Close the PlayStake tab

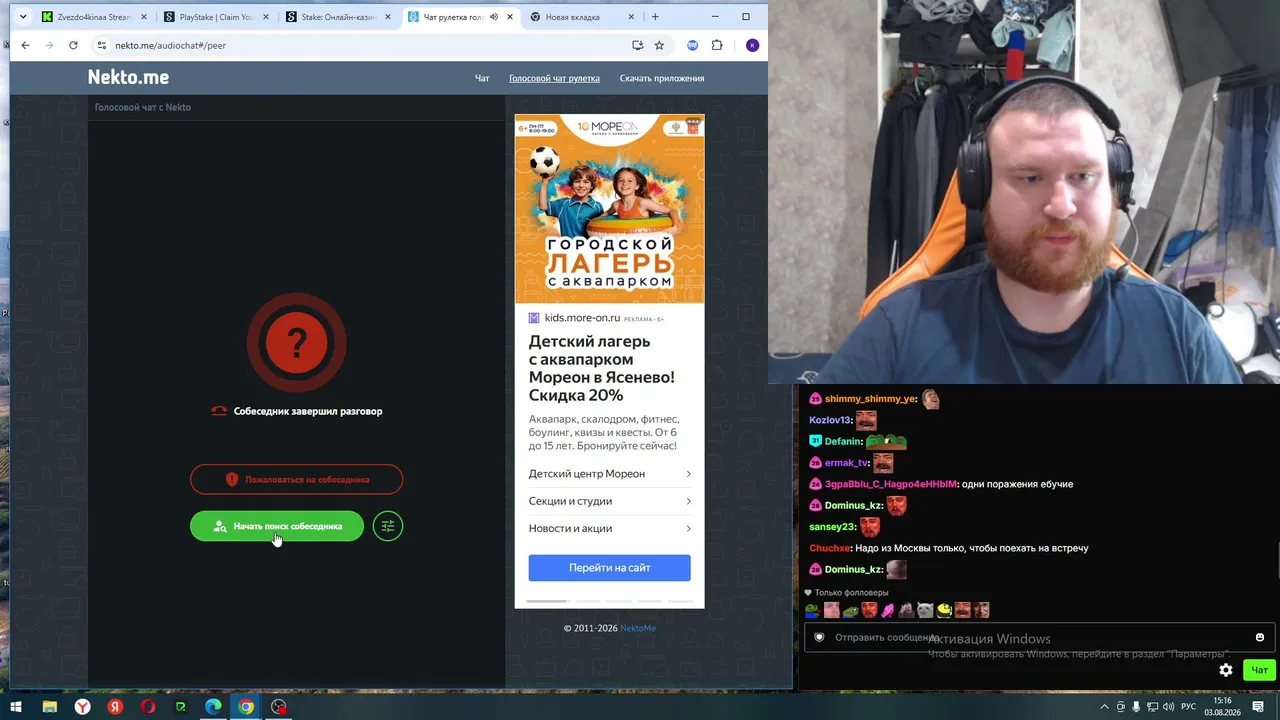[267, 17]
